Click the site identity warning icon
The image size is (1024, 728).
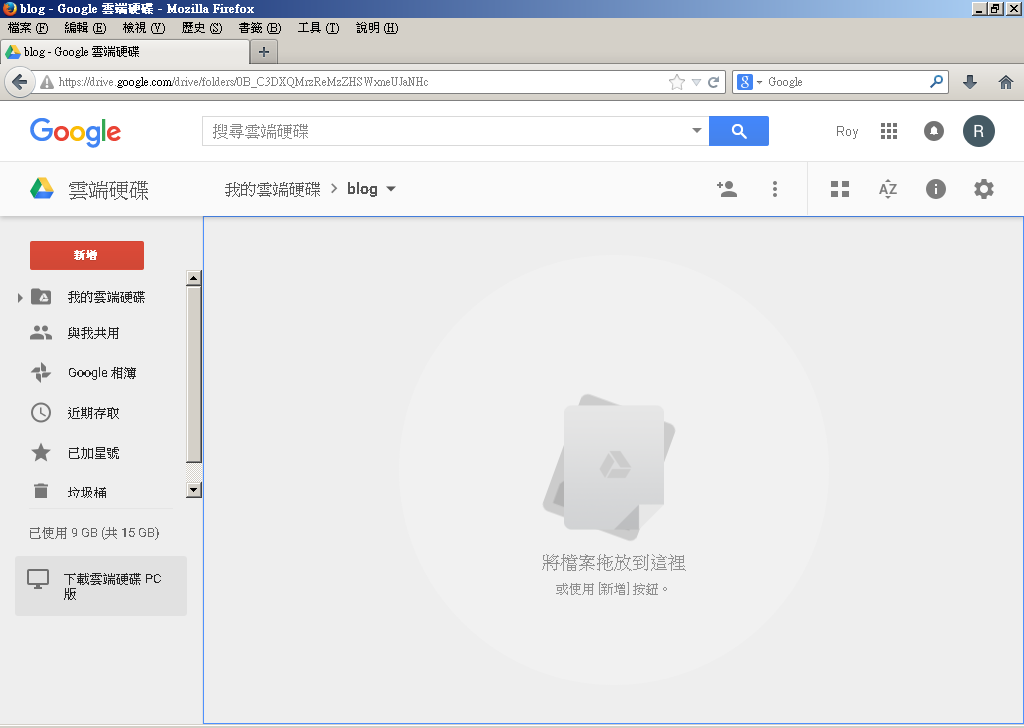46,82
